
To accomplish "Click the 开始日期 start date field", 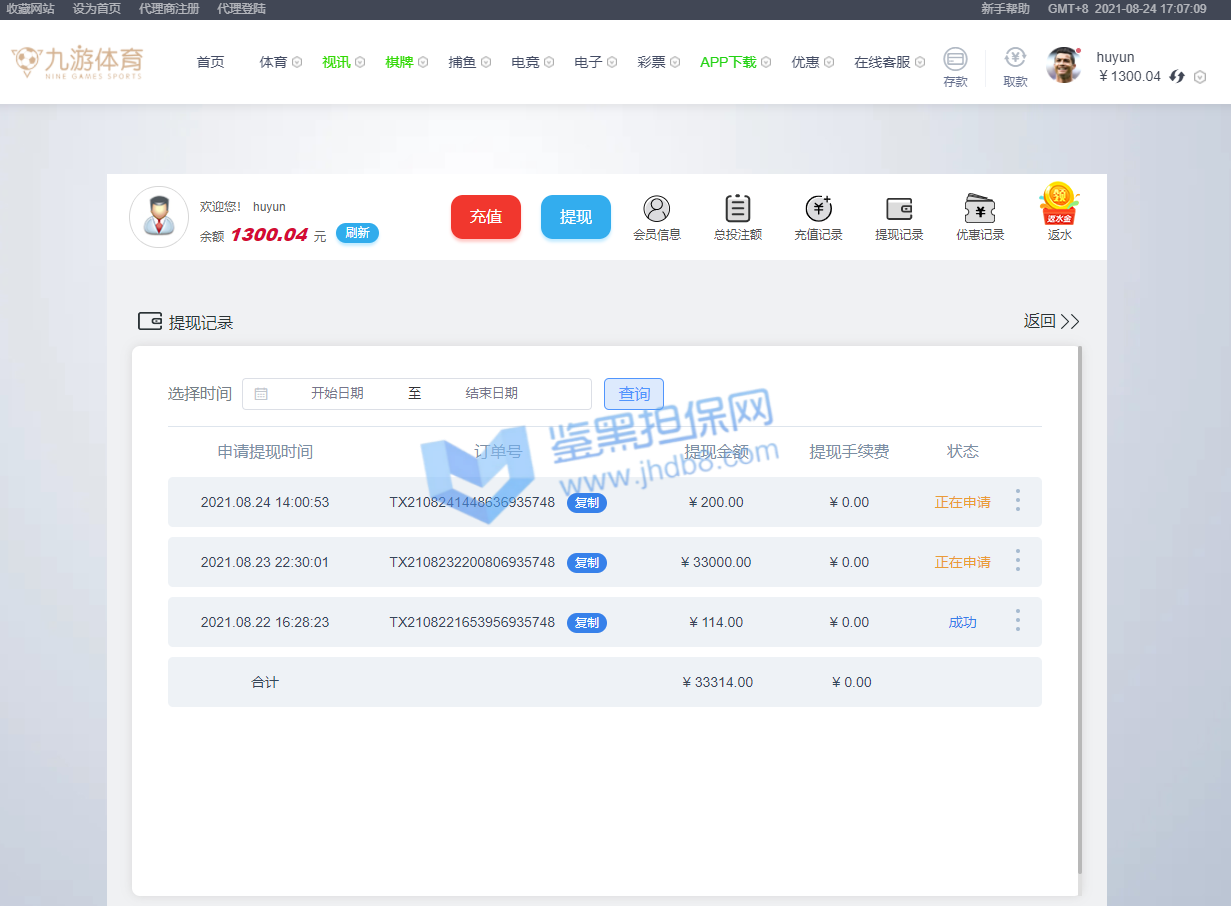I will [337, 394].
